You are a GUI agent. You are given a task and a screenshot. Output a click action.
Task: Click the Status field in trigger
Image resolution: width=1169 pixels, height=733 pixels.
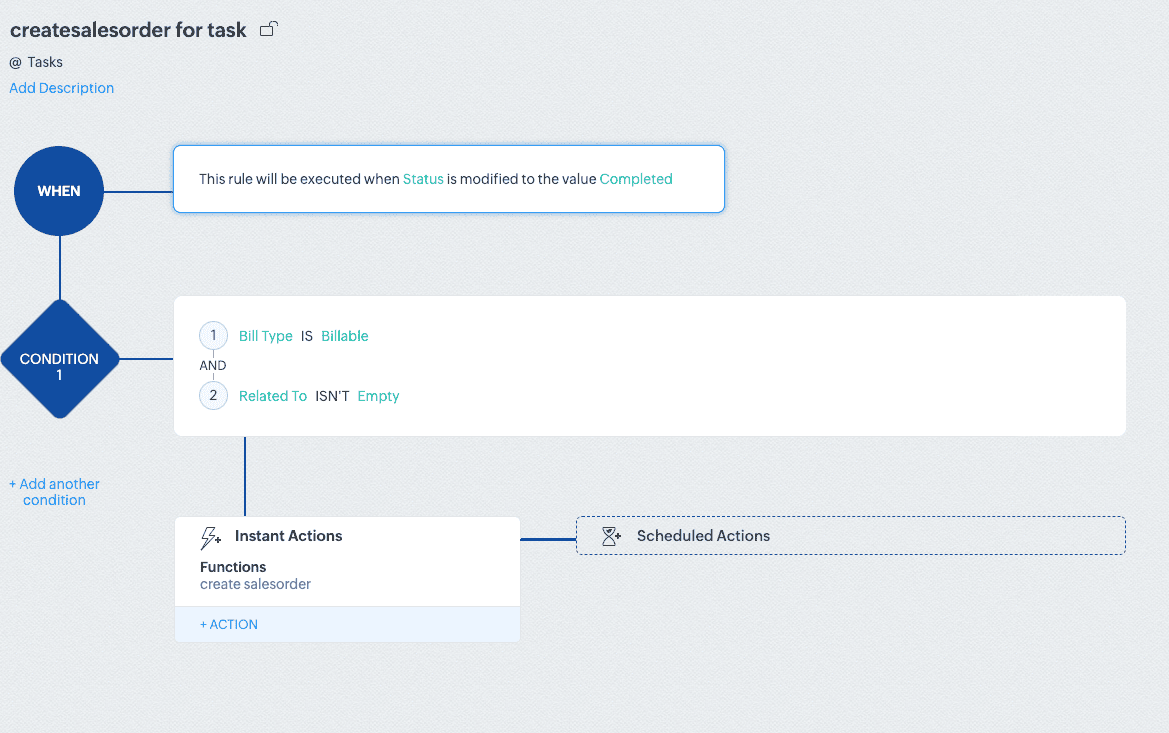coord(423,179)
